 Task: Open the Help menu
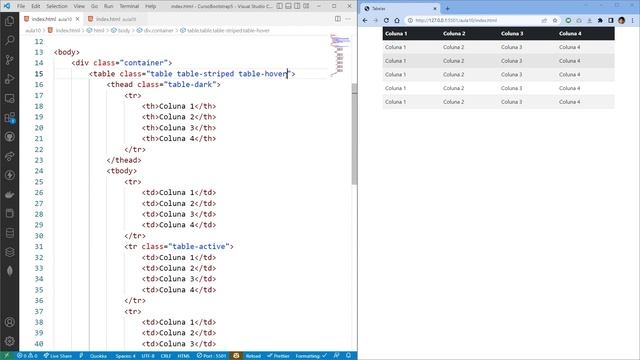tap(151, 6)
